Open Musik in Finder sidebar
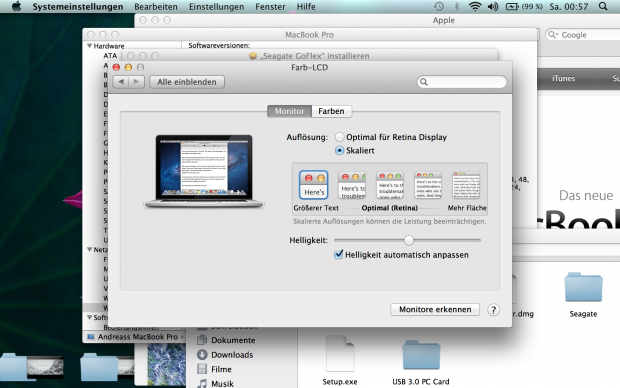The width and height of the screenshot is (620, 388). (x=222, y=384)
